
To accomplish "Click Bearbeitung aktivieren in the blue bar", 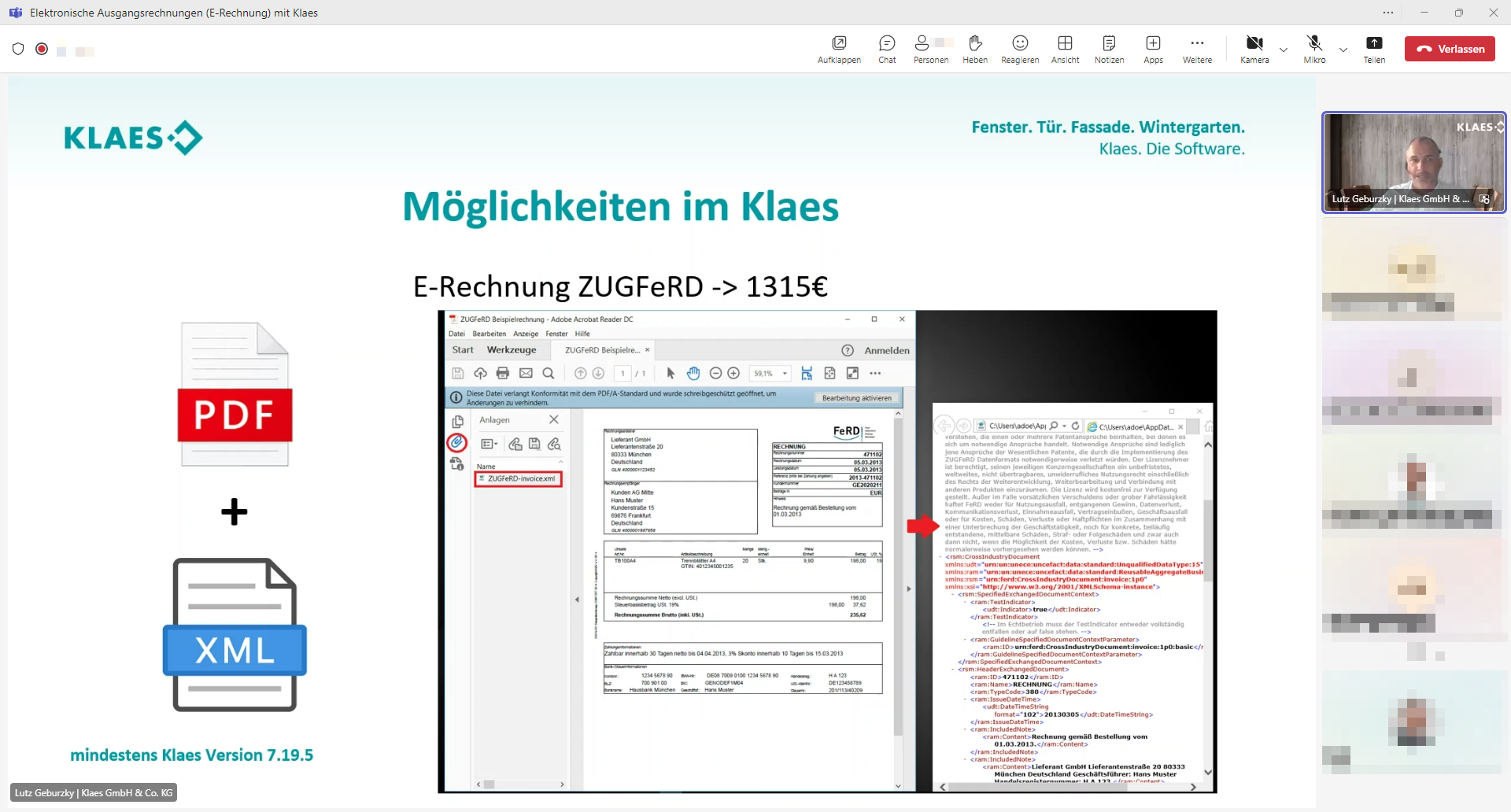I will [x=856, y=398].
